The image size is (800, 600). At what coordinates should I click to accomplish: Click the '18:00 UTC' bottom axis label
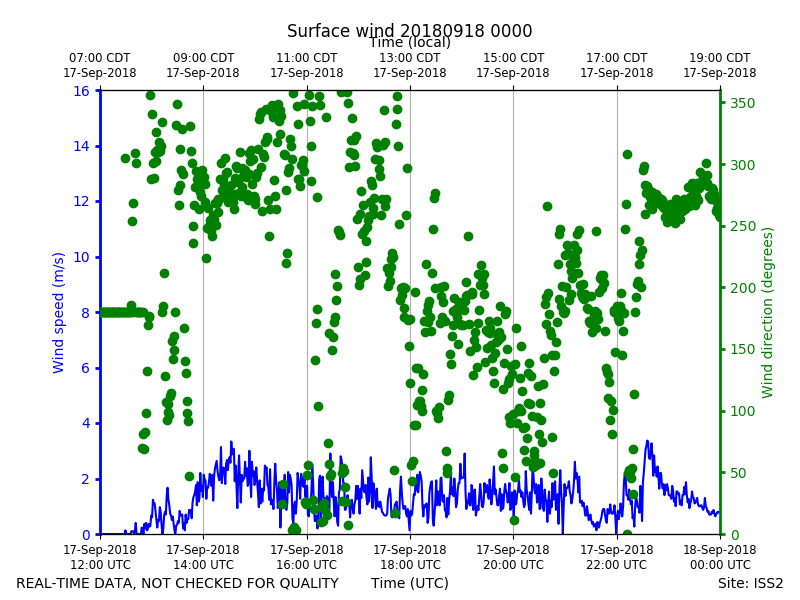click(410, 565)
